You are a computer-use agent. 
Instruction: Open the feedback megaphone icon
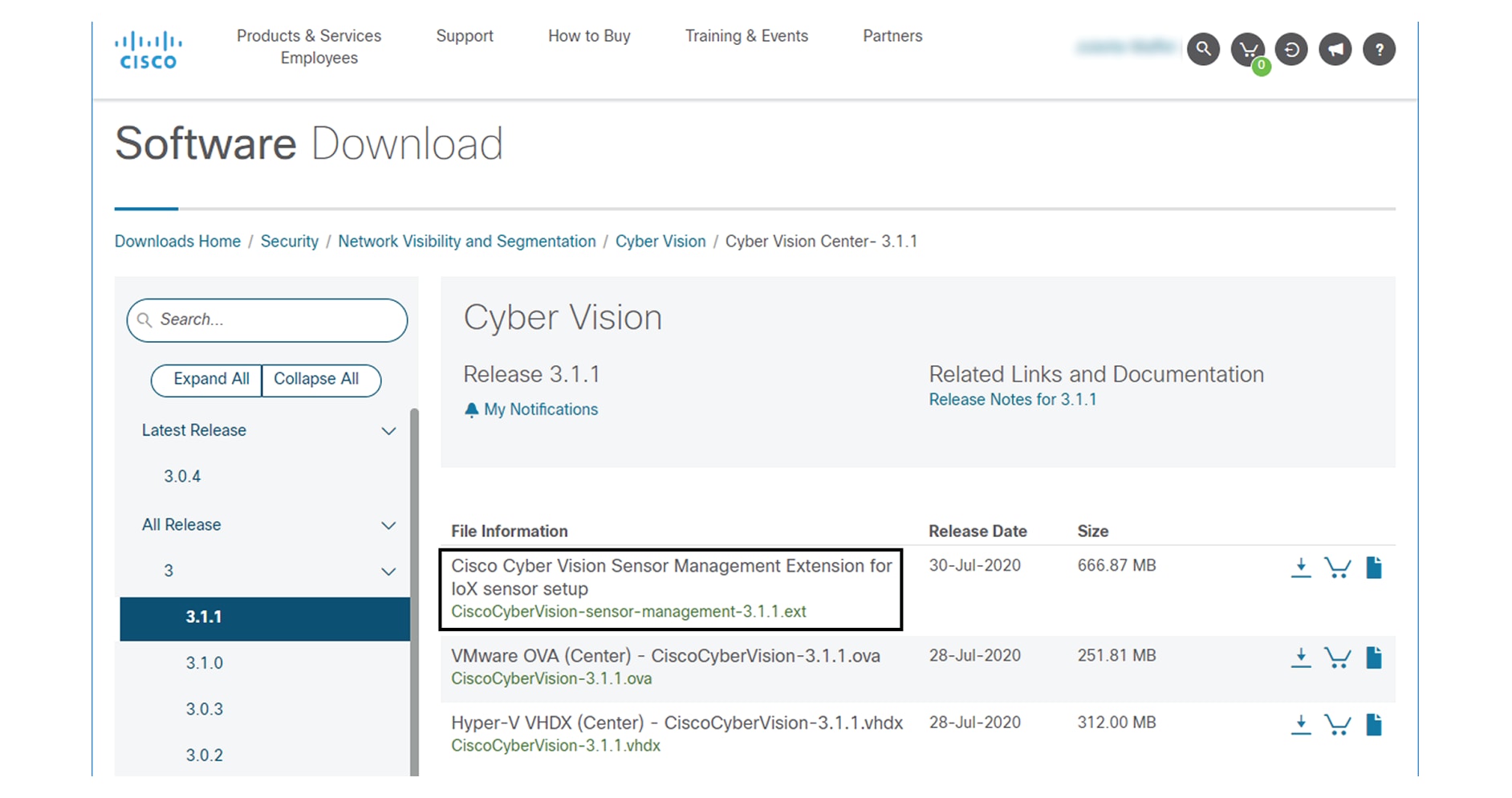1335,49
